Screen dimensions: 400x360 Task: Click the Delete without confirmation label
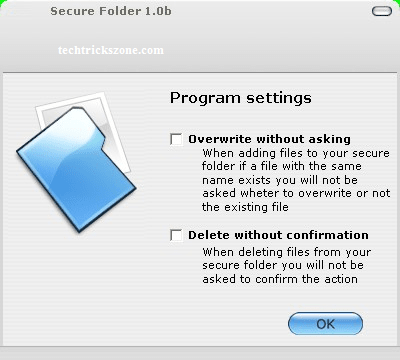(x=278, y=235)
